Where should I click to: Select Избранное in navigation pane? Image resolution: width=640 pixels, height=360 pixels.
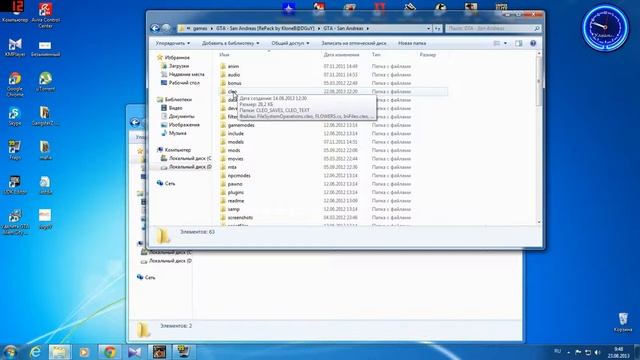173,58
